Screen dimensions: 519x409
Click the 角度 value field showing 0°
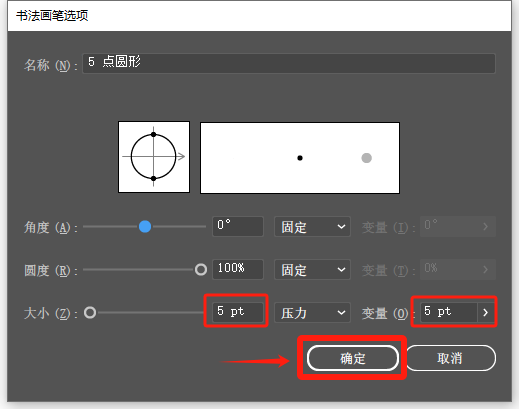[x=238, y=226]
